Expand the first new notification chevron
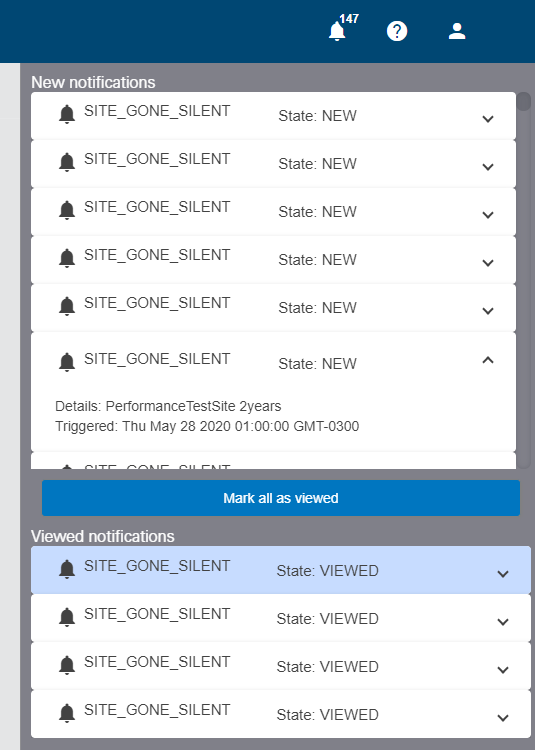The height and width of the screenshot is (750, 535). [488, 119]
